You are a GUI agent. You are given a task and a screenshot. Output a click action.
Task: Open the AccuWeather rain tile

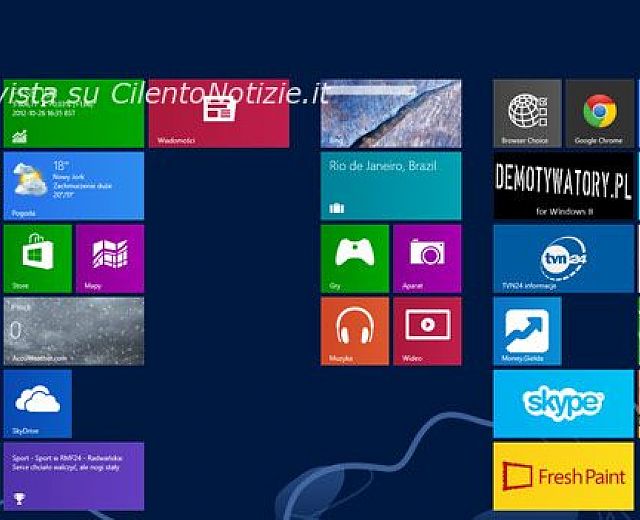coord(73,331)
